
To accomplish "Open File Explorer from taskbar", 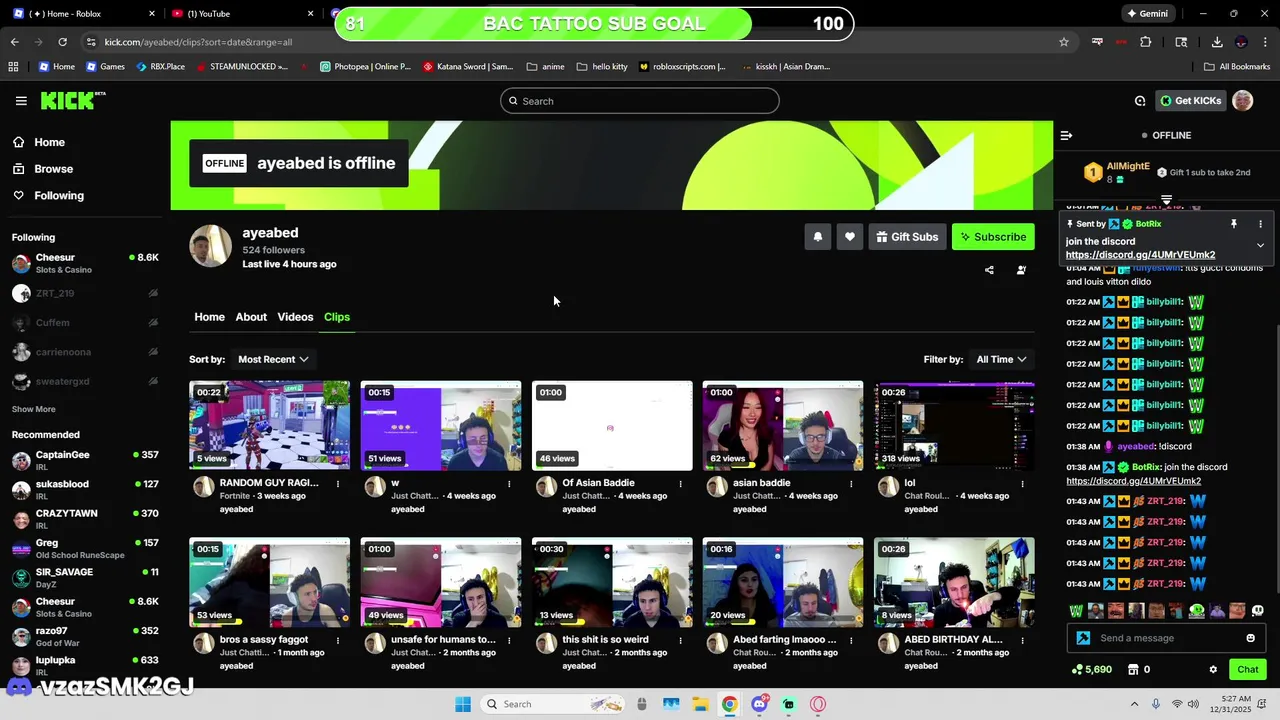I will pos(700,704).
